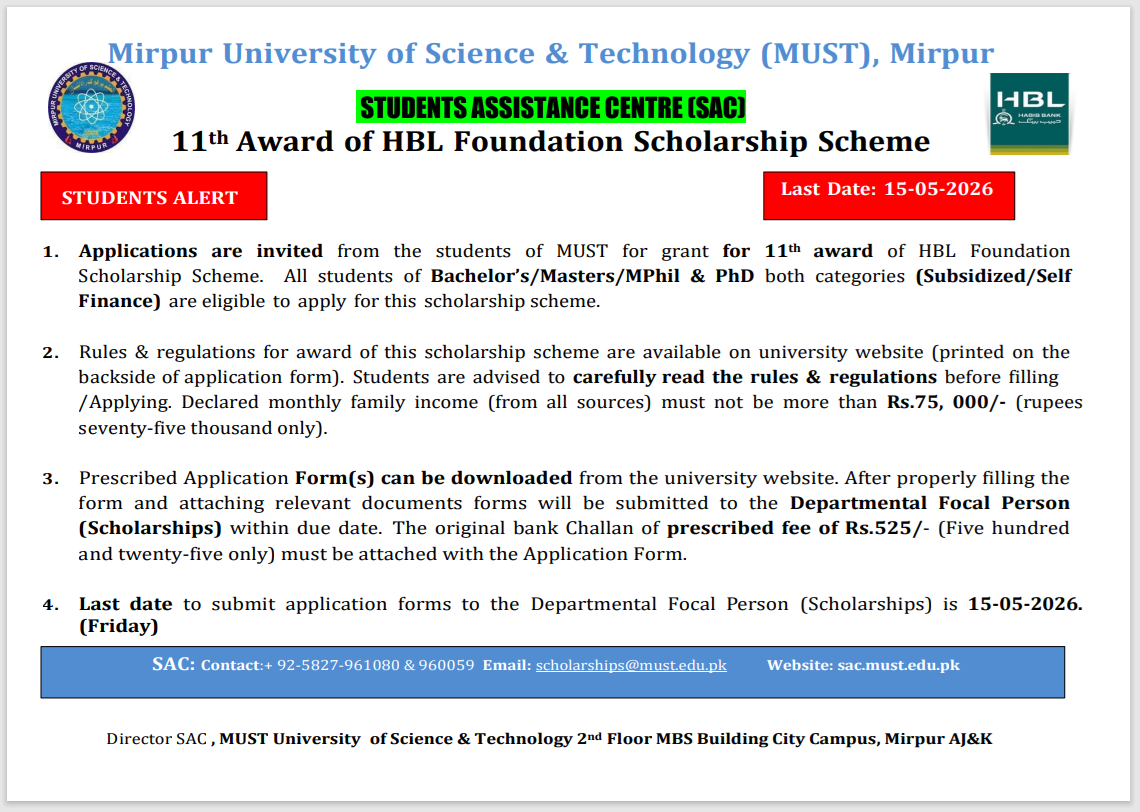Viewport: 1140px width, 812px height.
Task: Click the red STUDENTS ALERT box
Action: point(153,197)
